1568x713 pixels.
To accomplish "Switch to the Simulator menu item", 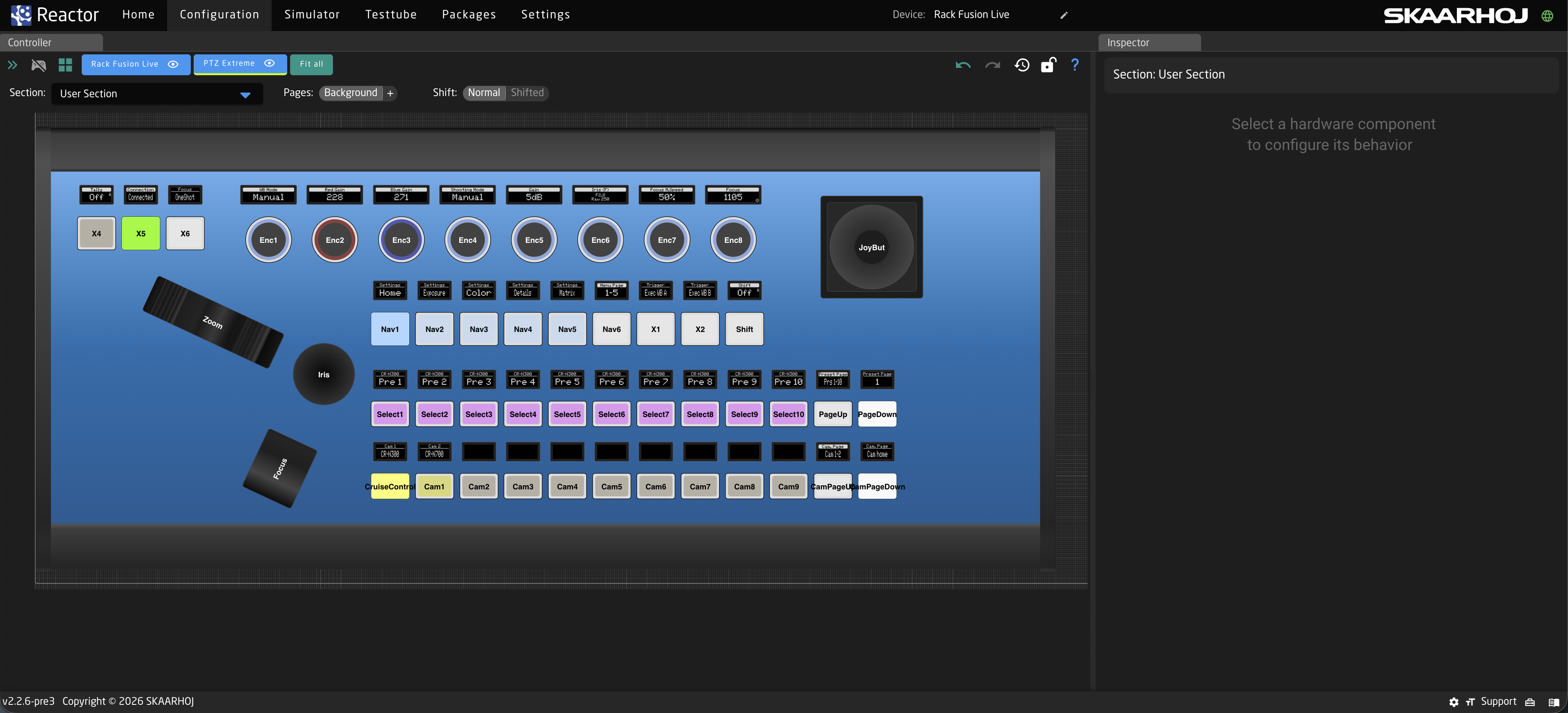I will click(x=312, y=14).
